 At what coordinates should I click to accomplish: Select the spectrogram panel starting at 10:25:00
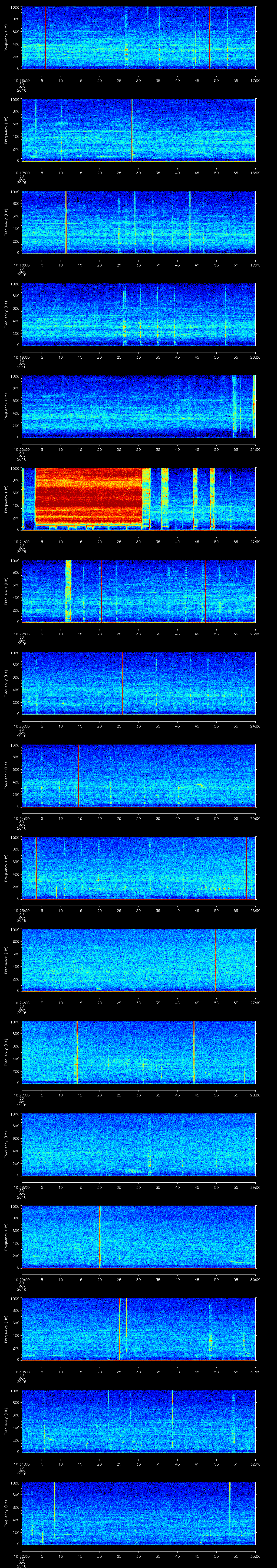point(138,868)
